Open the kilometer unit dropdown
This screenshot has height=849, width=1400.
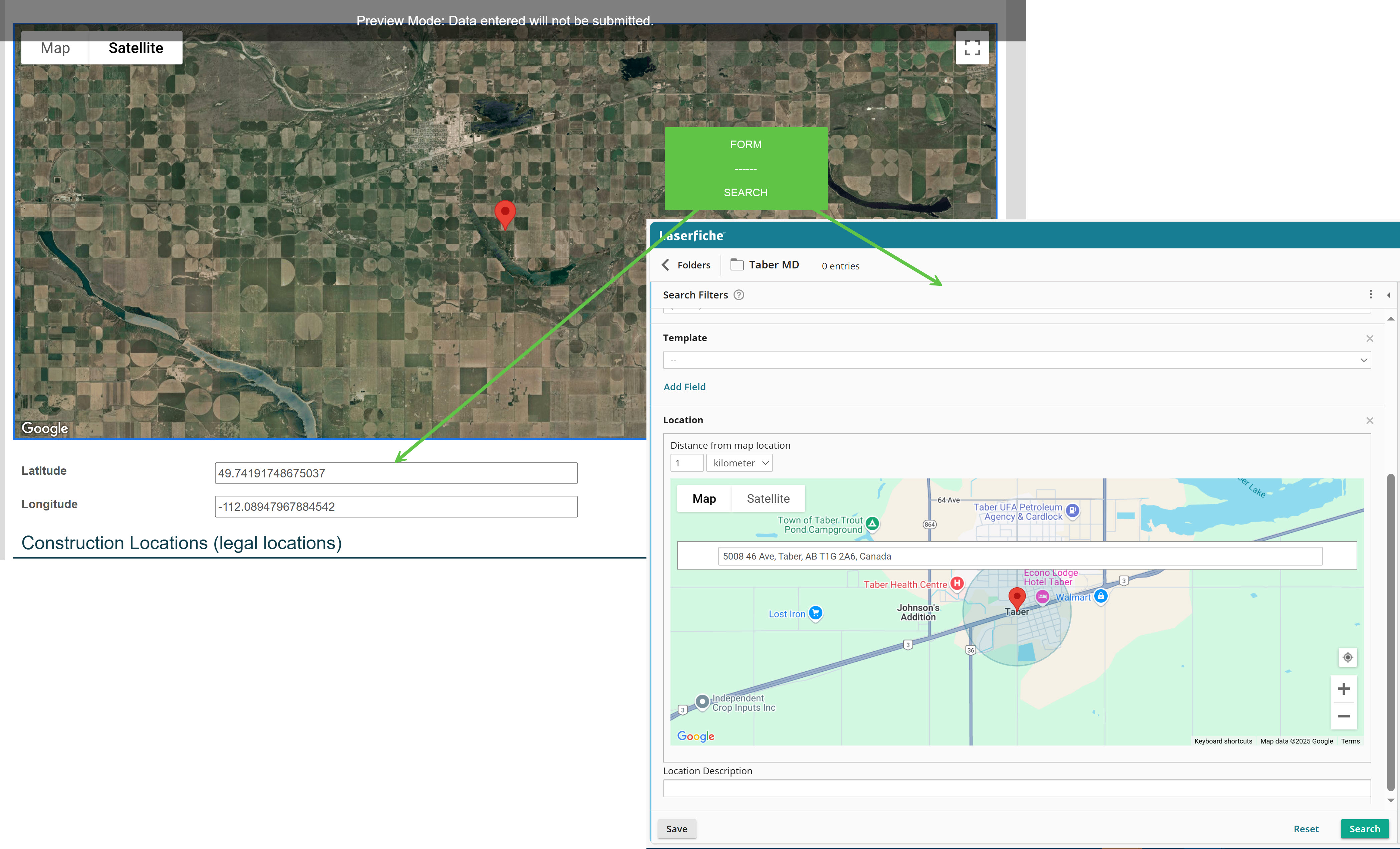(x=739, y=463)
